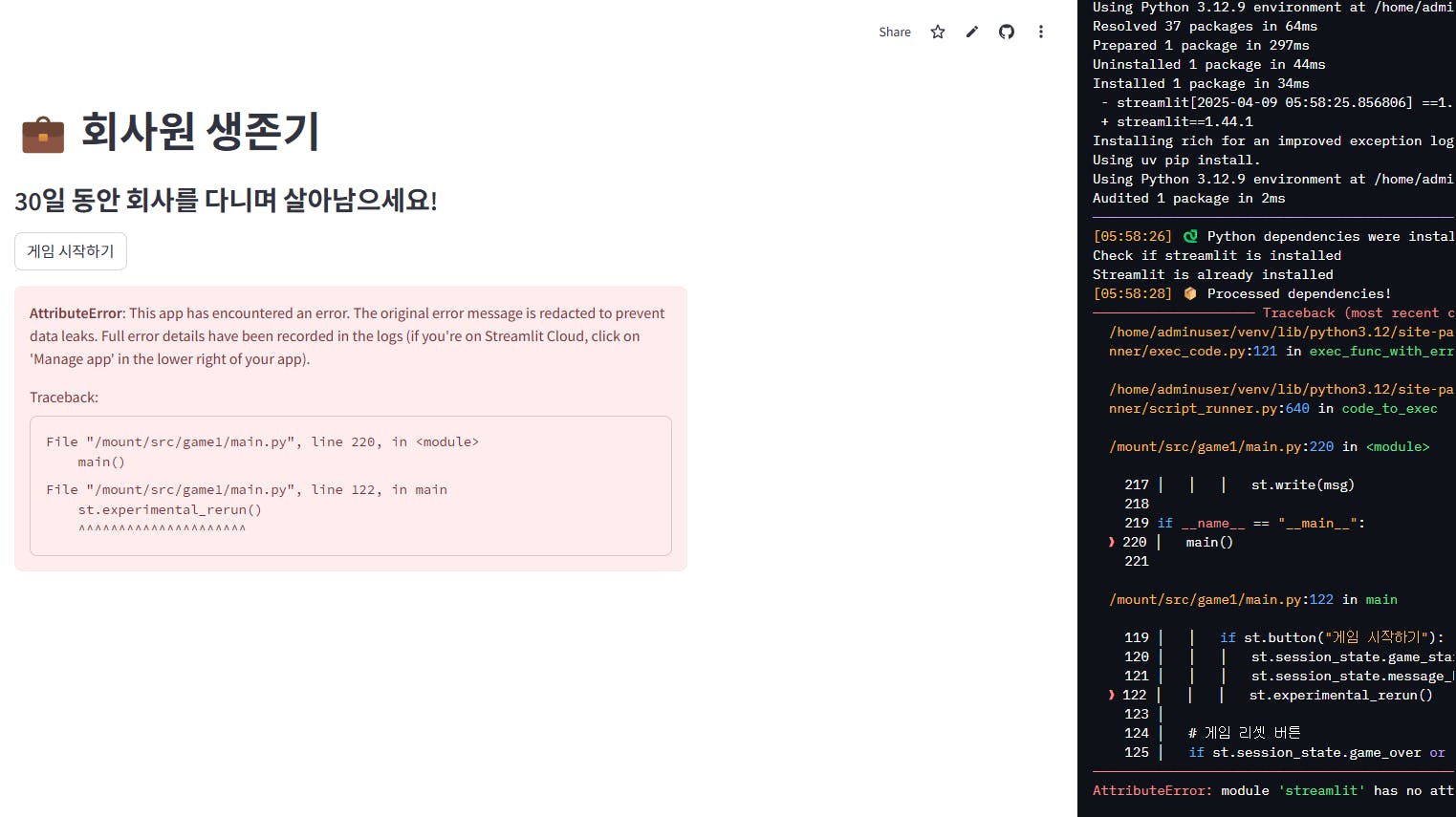Image resolution: width=1456 pixels, height=817 pixels.
Task: Click code line 125 st.session_state.game_over in log
Action: pyautogui.click(x=1285, y=752)
